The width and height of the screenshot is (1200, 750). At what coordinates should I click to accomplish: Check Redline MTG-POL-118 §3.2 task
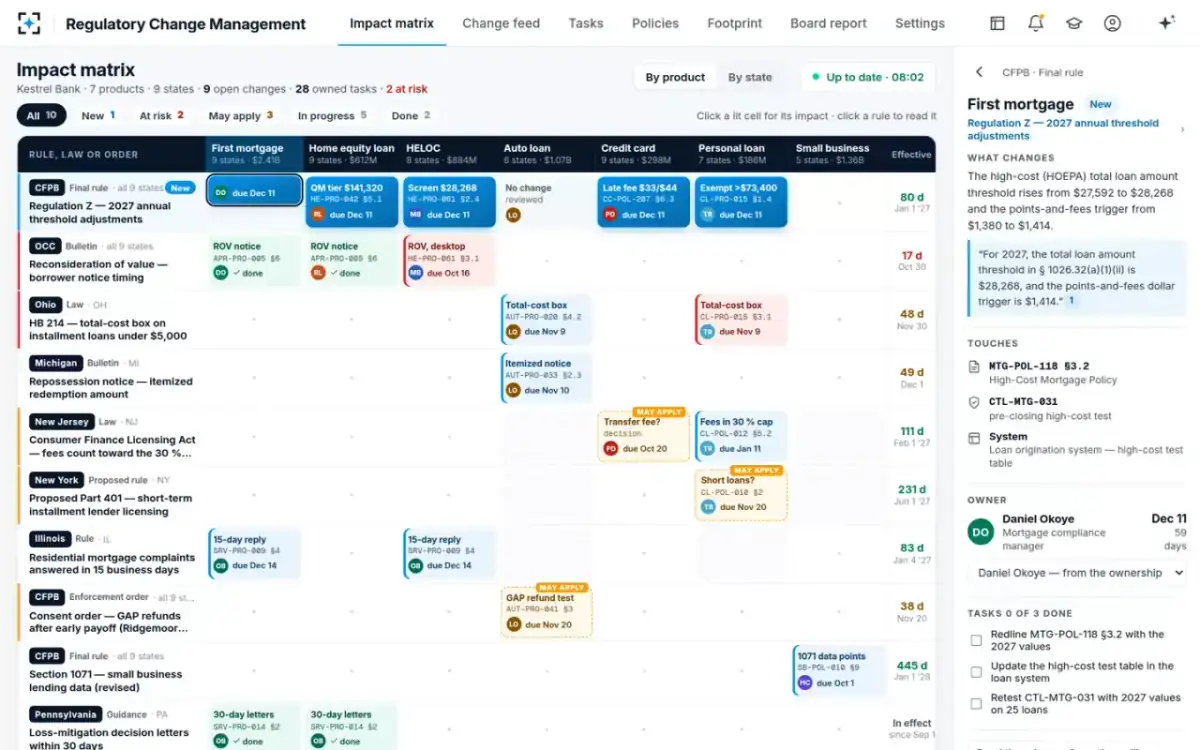(x=976, y=640)
